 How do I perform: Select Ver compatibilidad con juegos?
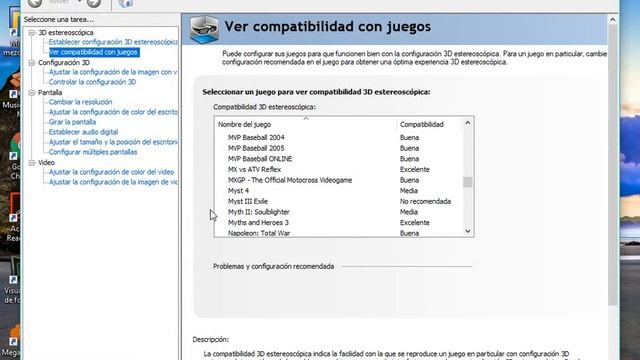[93, 52]
